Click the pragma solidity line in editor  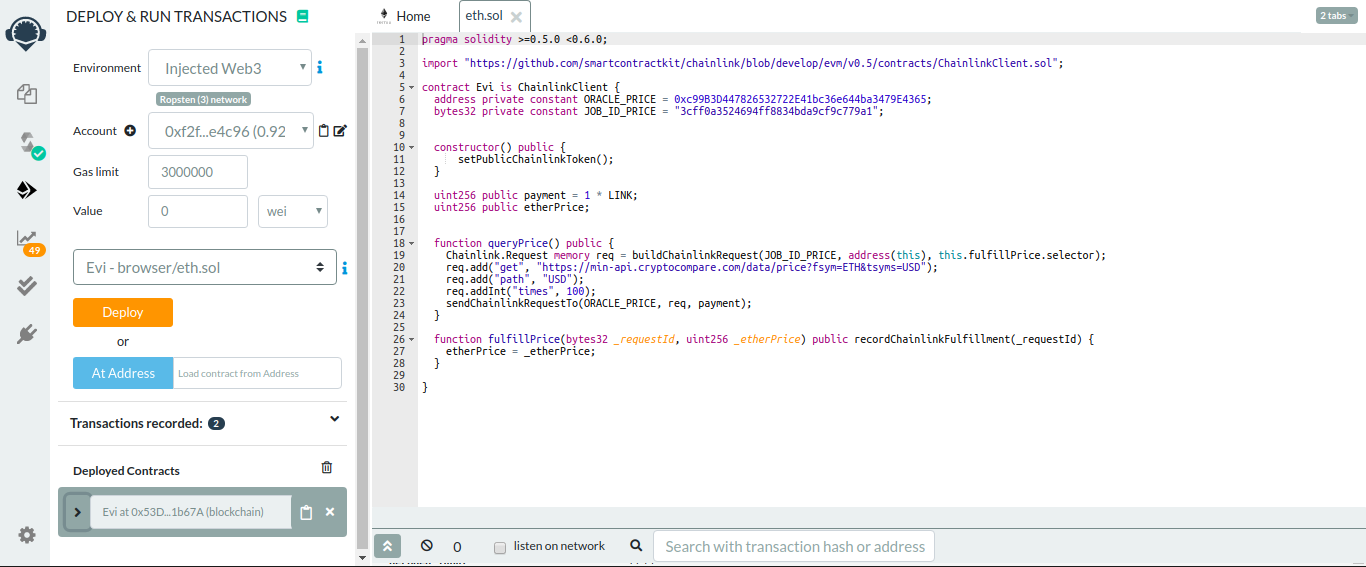point(514,39)
